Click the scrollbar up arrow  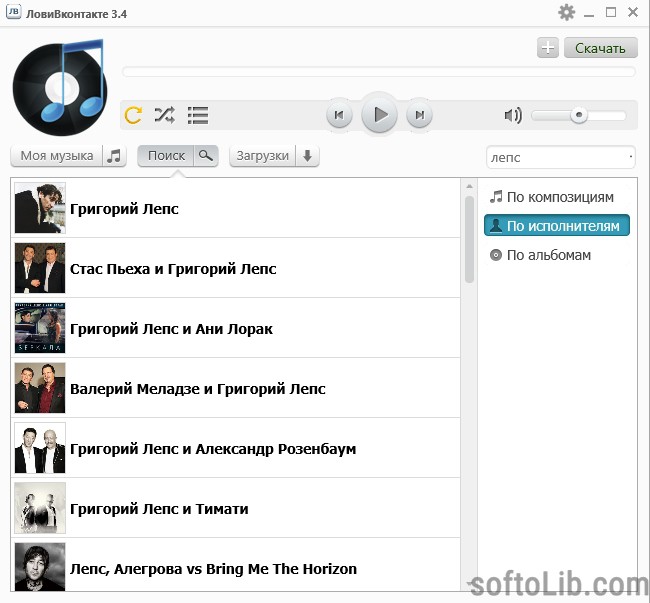[469, 186]
